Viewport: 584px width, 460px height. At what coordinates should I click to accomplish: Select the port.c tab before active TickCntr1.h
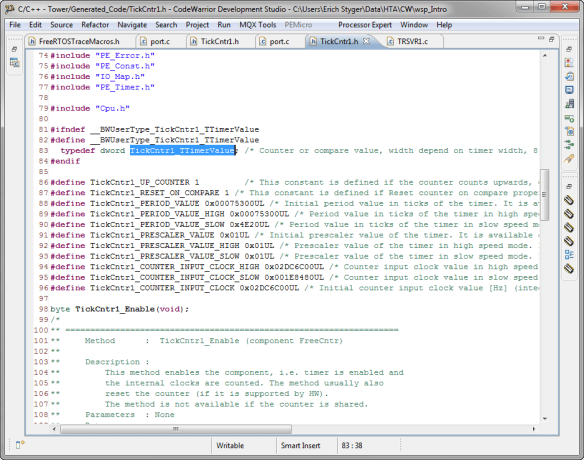tap(279, 41)
